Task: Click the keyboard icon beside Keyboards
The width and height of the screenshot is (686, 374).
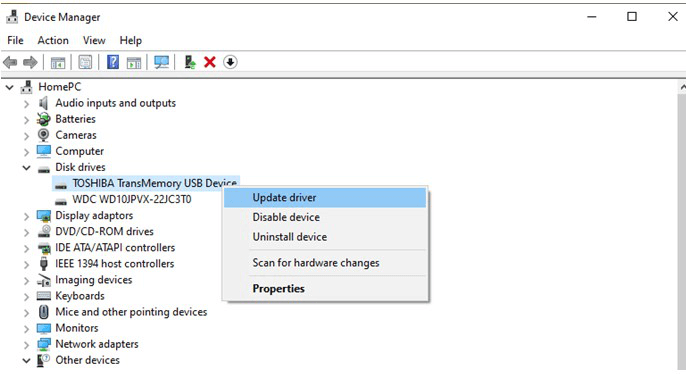Action: (x=44, y=296)
